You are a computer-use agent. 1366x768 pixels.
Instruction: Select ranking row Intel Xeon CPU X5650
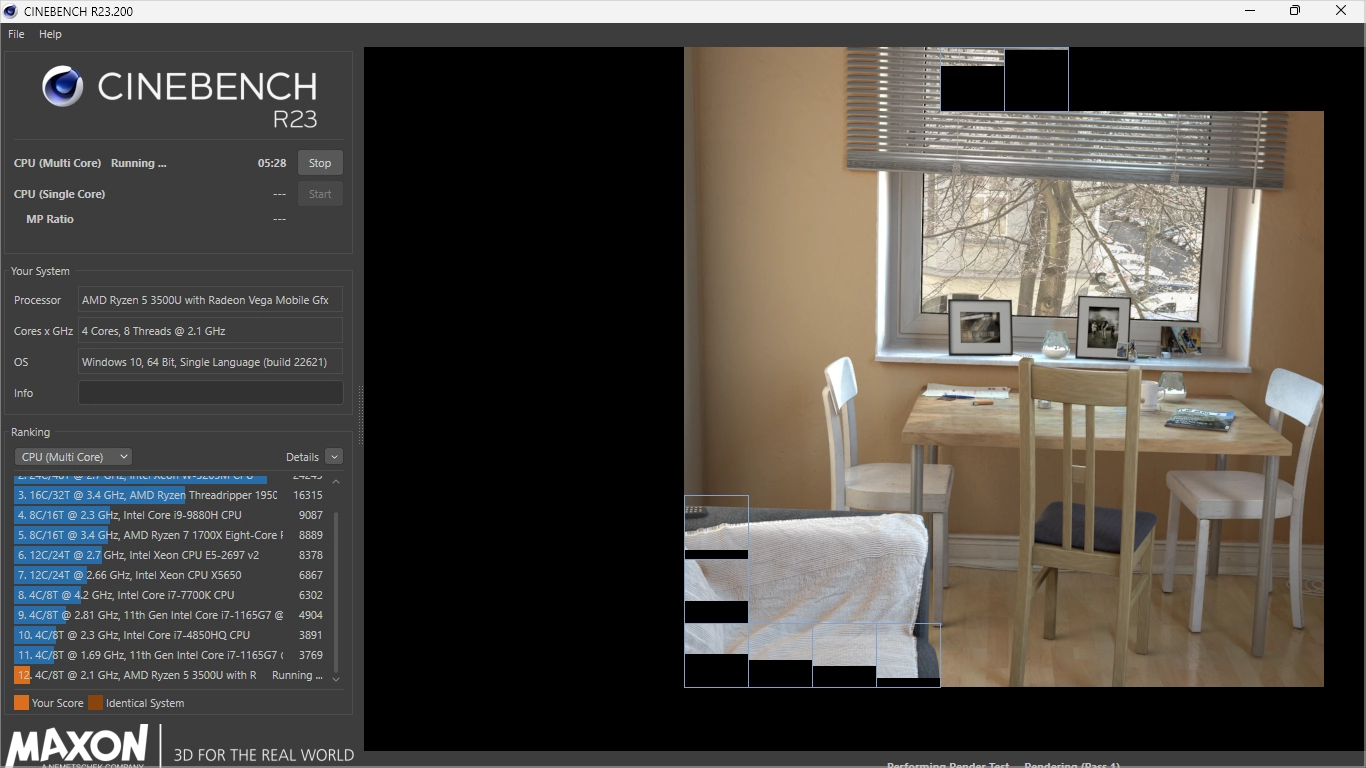pos(170,575)
